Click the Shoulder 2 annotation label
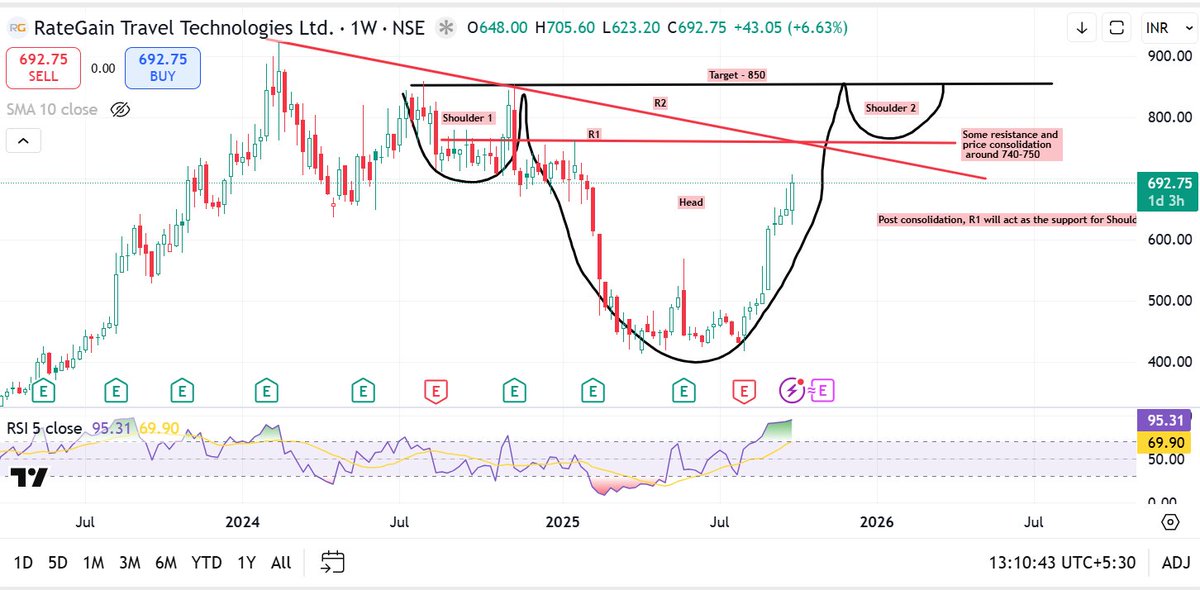This screenshot has width=1200, height=590. coord(892,108)
